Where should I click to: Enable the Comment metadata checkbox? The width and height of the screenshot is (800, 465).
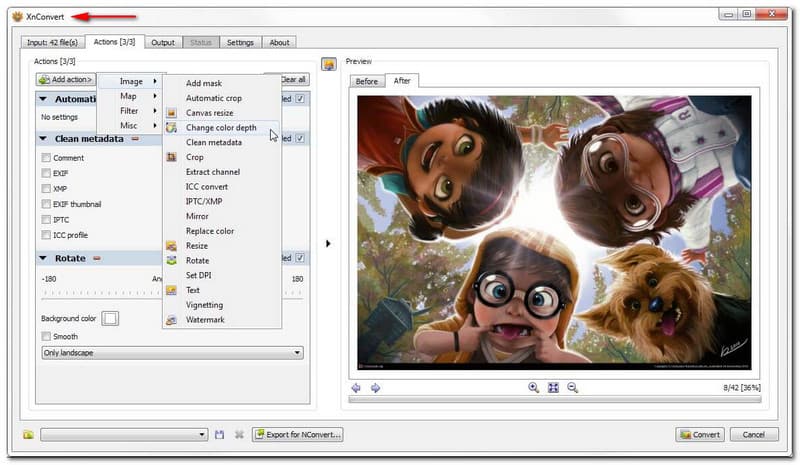pos(46,158)
